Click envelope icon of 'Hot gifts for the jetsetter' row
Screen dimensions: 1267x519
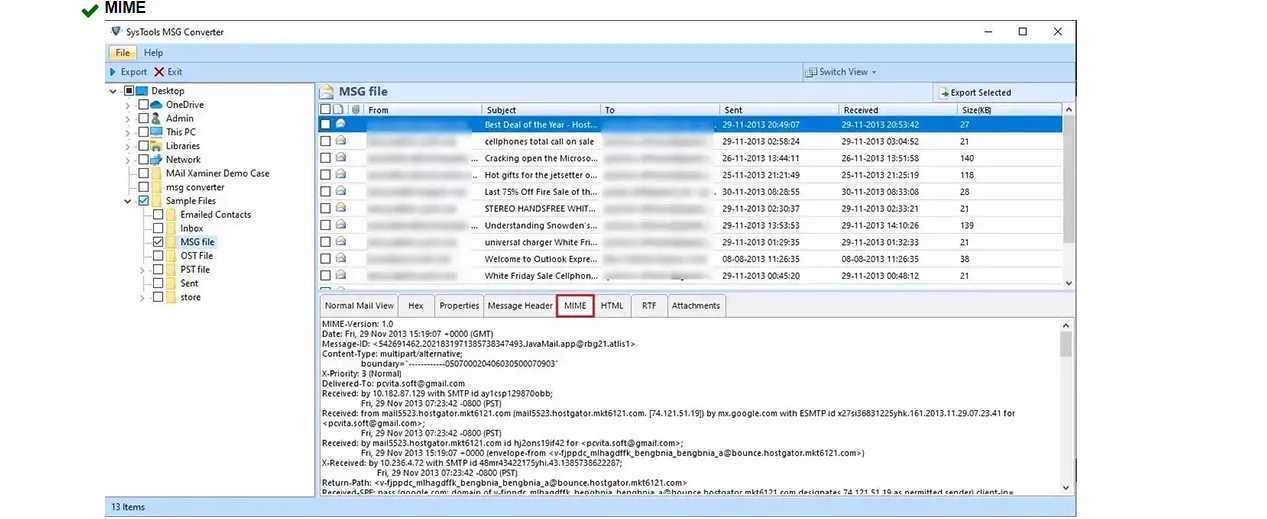click(x=340, y=175)
